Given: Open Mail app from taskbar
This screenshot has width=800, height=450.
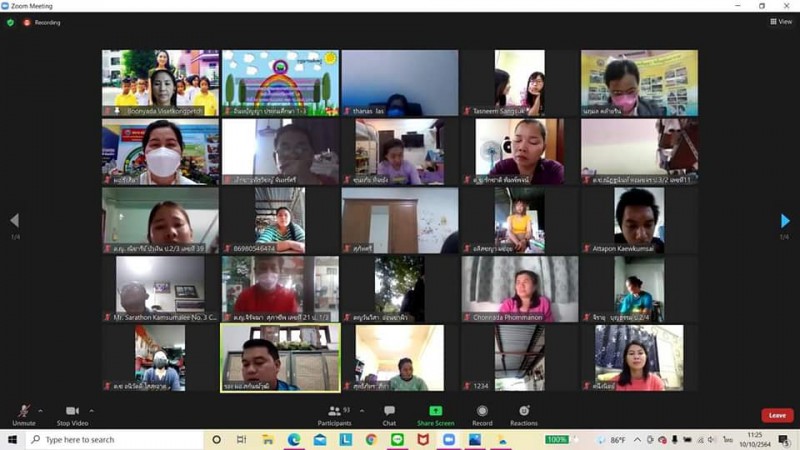Looking at the screenshot, I should point(320,439).
